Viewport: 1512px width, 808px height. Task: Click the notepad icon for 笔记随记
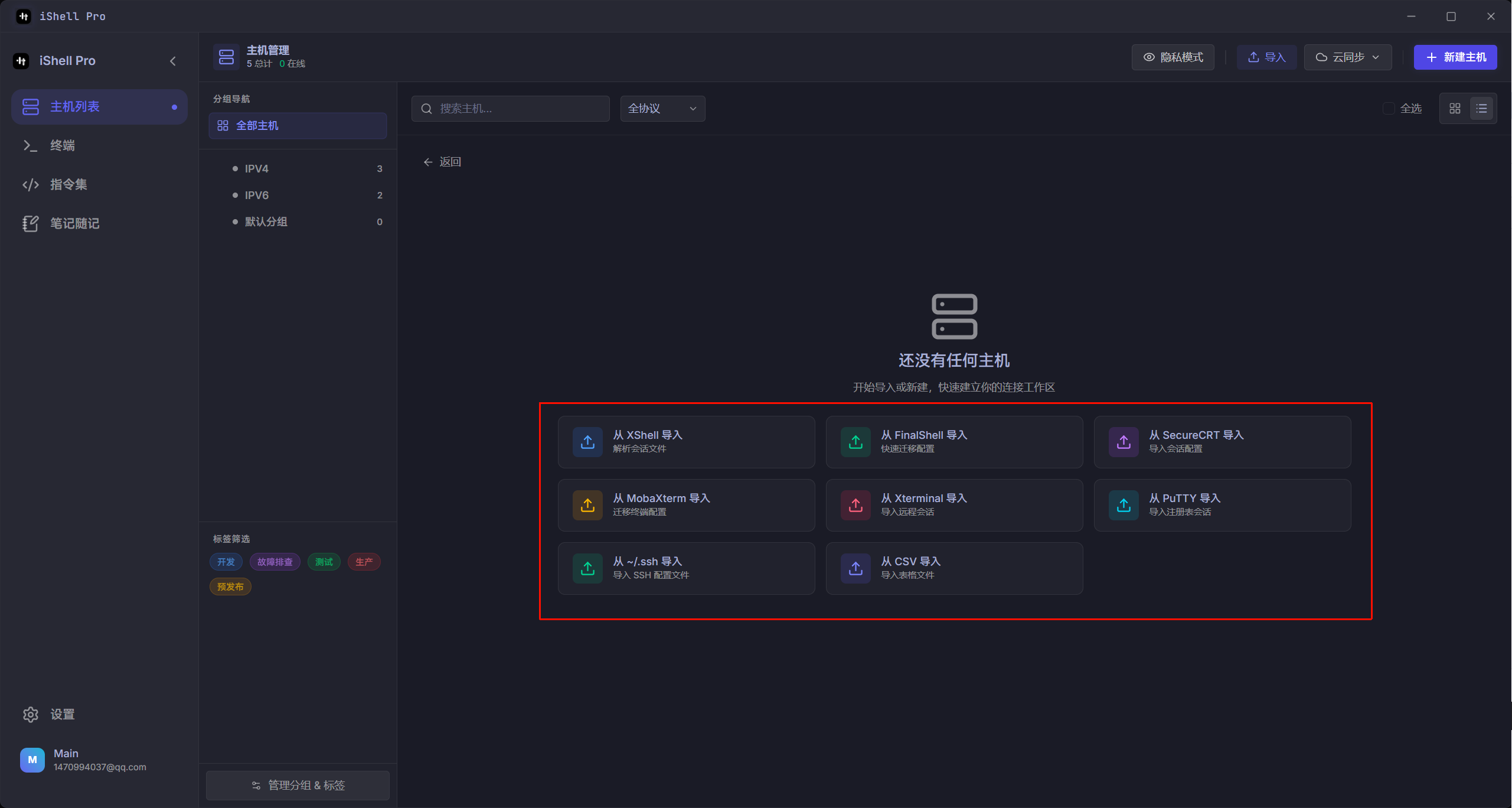(31, 223)
